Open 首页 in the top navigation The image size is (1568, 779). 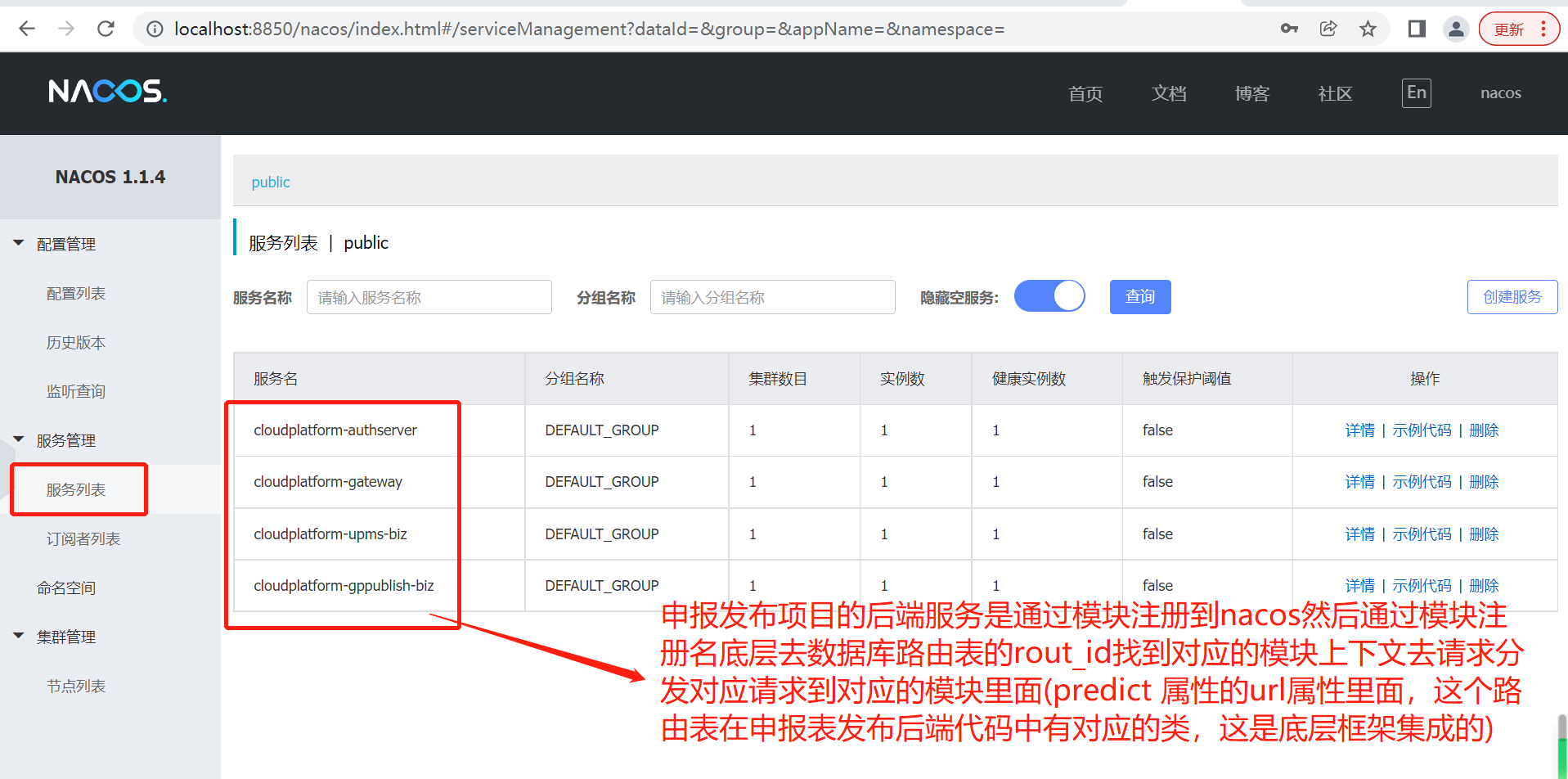tap(1085, 94)
